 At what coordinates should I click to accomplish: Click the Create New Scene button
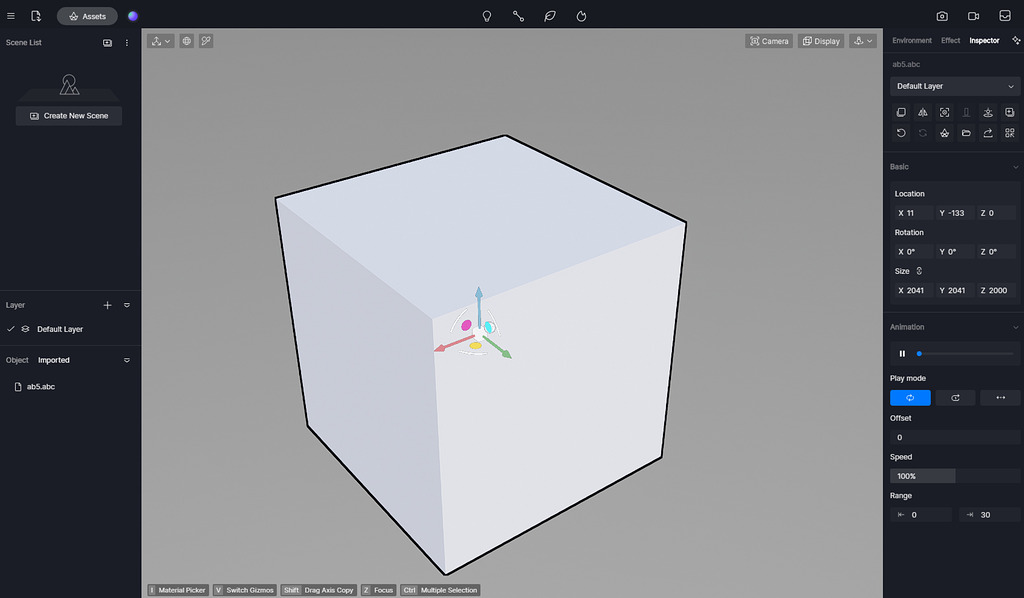tap(68, 116)
